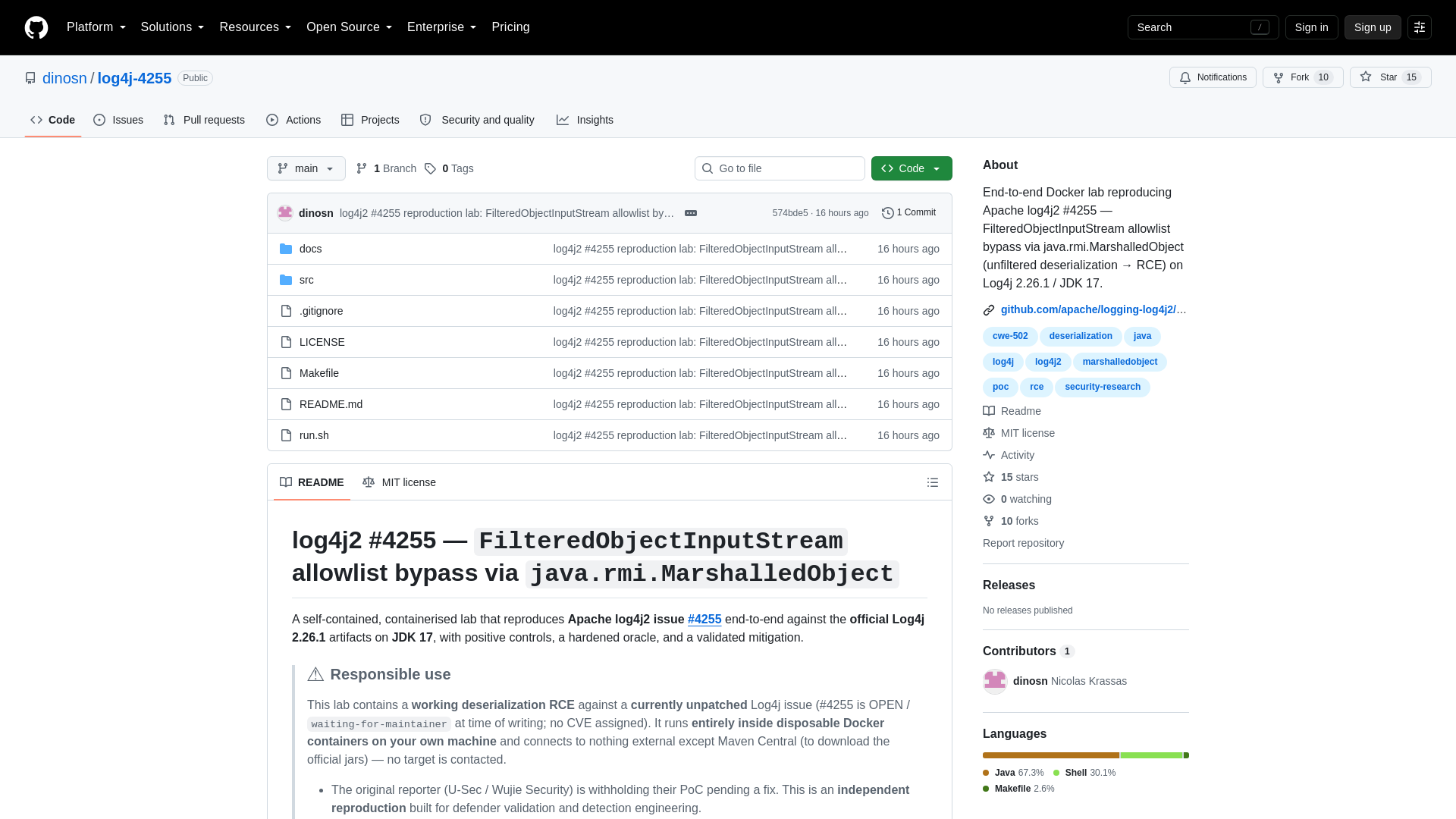
Task: Open the main branch selector dropdown
Action: [x=306, y=168]
